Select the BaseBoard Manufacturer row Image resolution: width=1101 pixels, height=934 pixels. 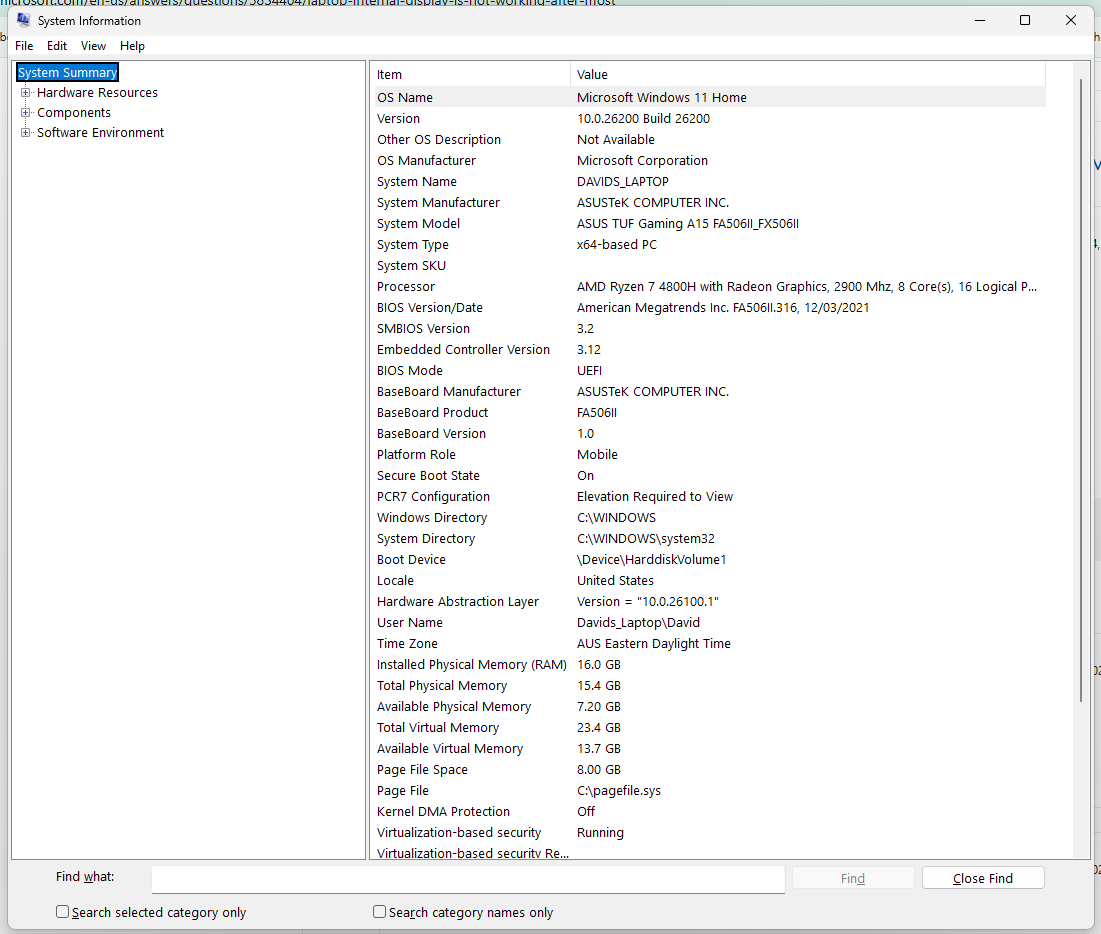pos(708,392)
